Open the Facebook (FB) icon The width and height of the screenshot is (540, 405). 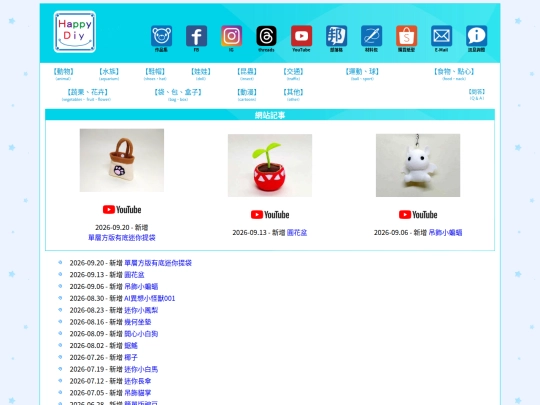click(196, 36)
